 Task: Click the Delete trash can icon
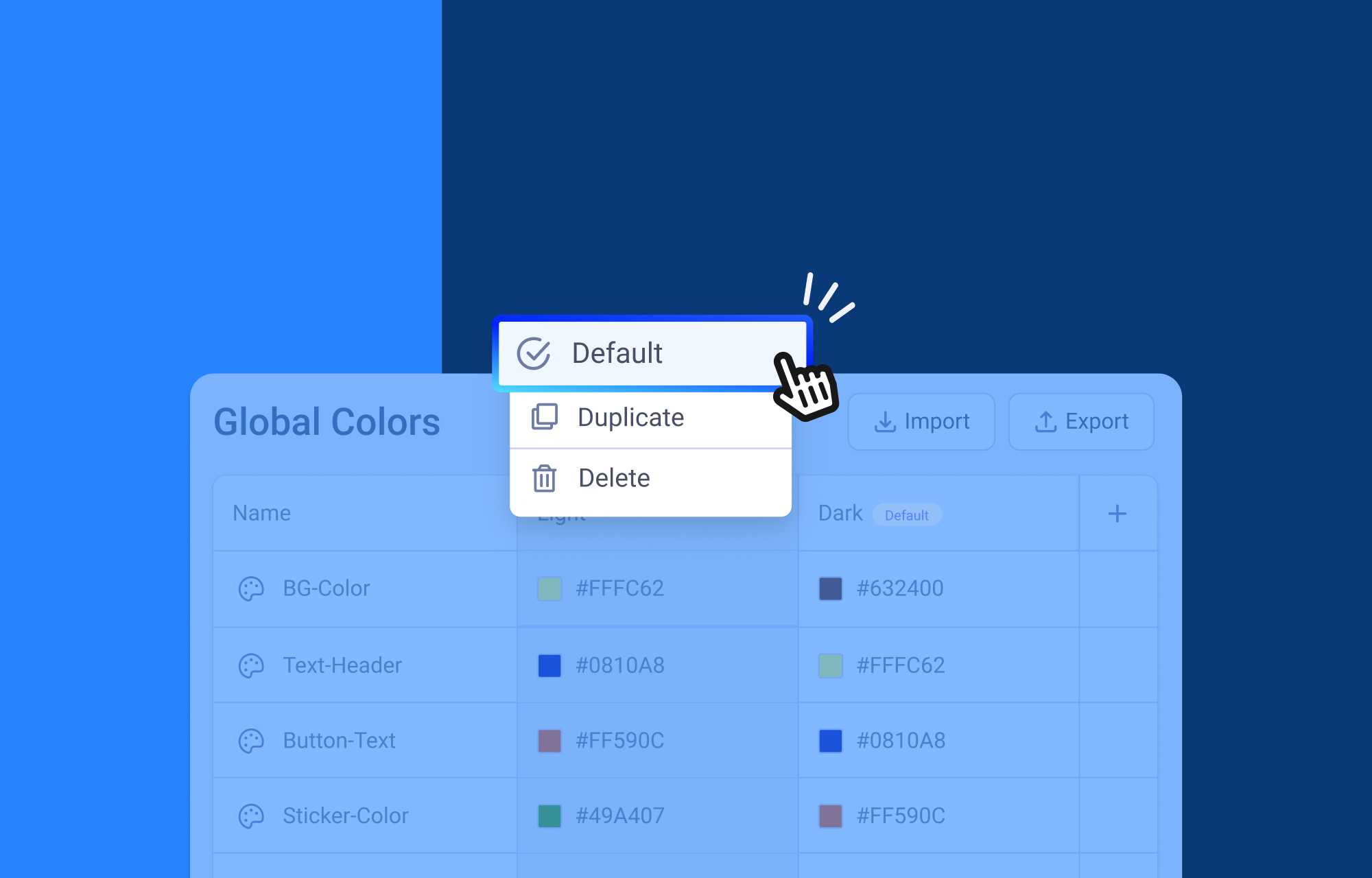click(x=544, y=478)
